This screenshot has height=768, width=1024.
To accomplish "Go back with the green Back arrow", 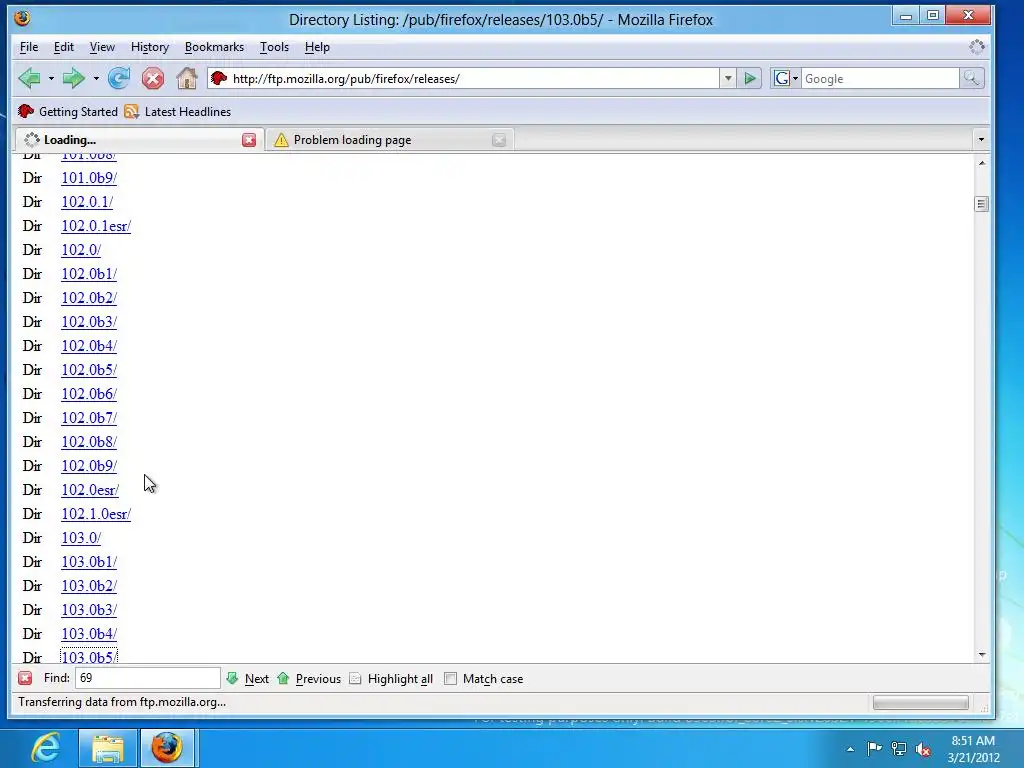I will [x=29, y=79].
